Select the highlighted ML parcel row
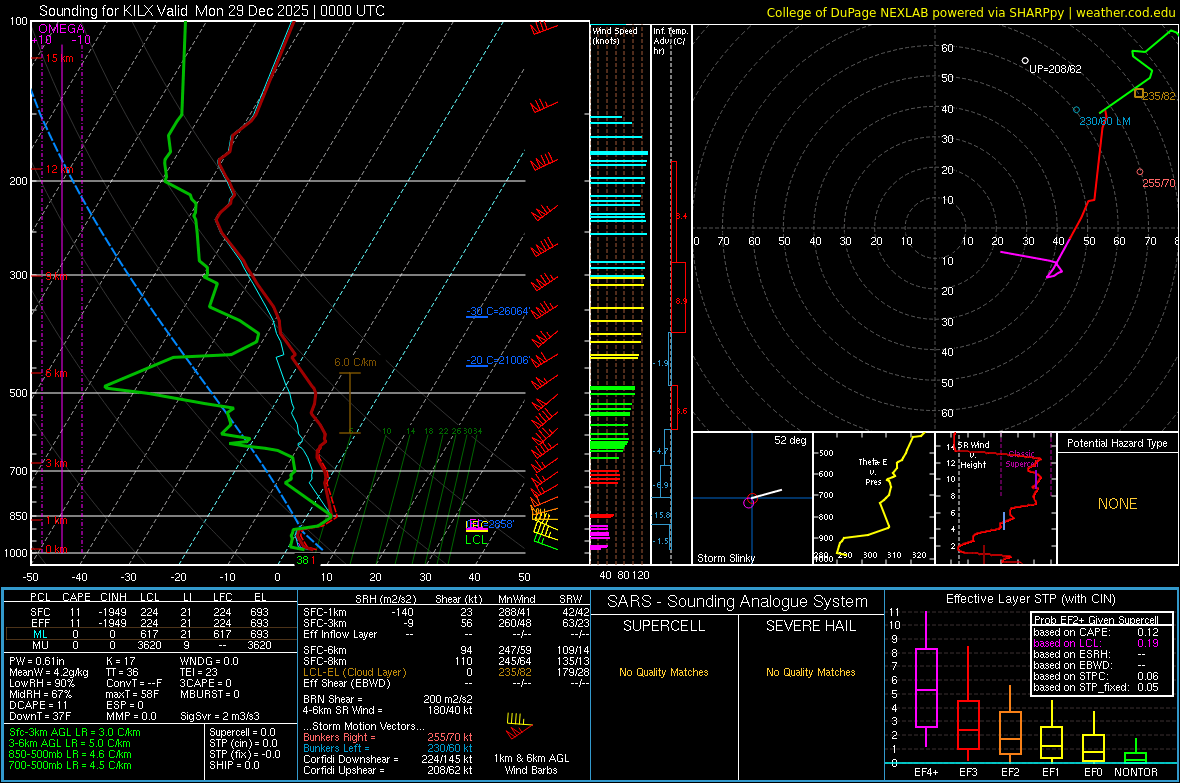This screenshot has height=783, width=1180. point(151,635)
